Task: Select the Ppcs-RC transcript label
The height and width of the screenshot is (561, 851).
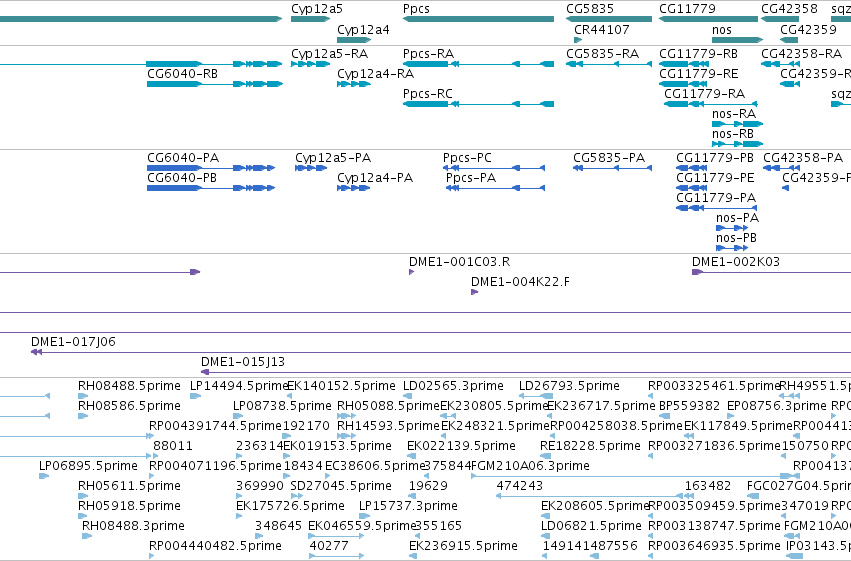Action: [x=428, y=94]
